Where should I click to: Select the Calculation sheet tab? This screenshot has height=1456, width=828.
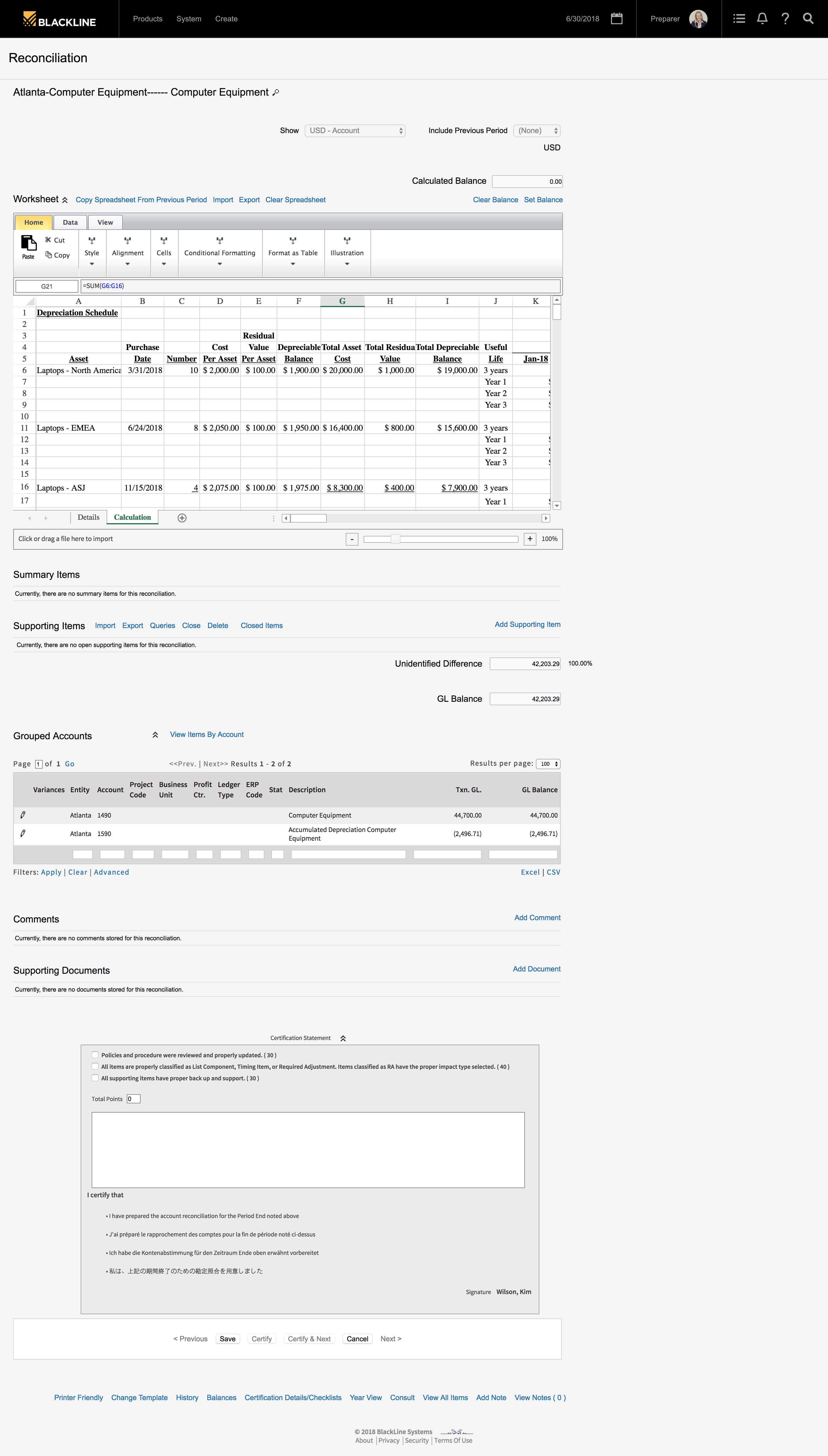(133, 517)
